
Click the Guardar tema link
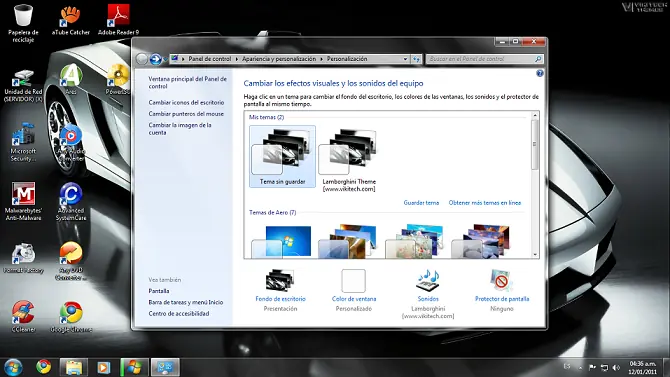point(421,203)
